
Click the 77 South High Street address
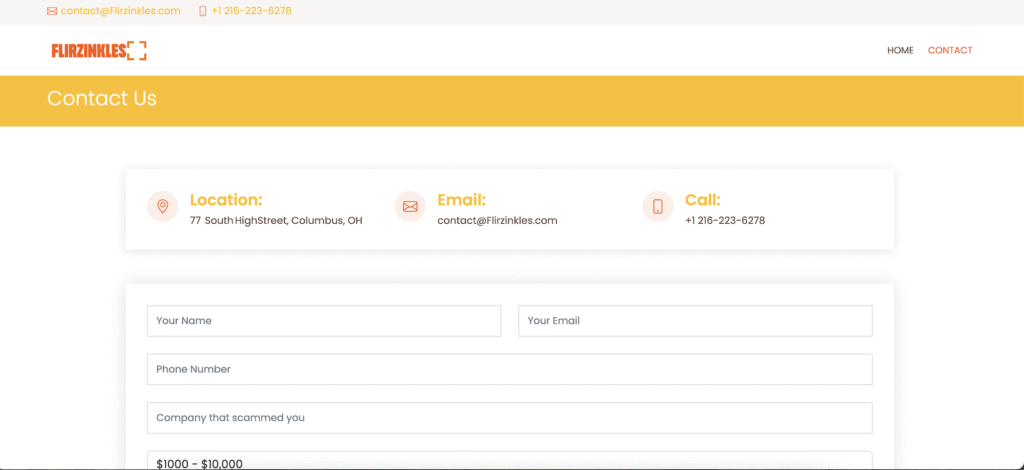pos(276,220)
